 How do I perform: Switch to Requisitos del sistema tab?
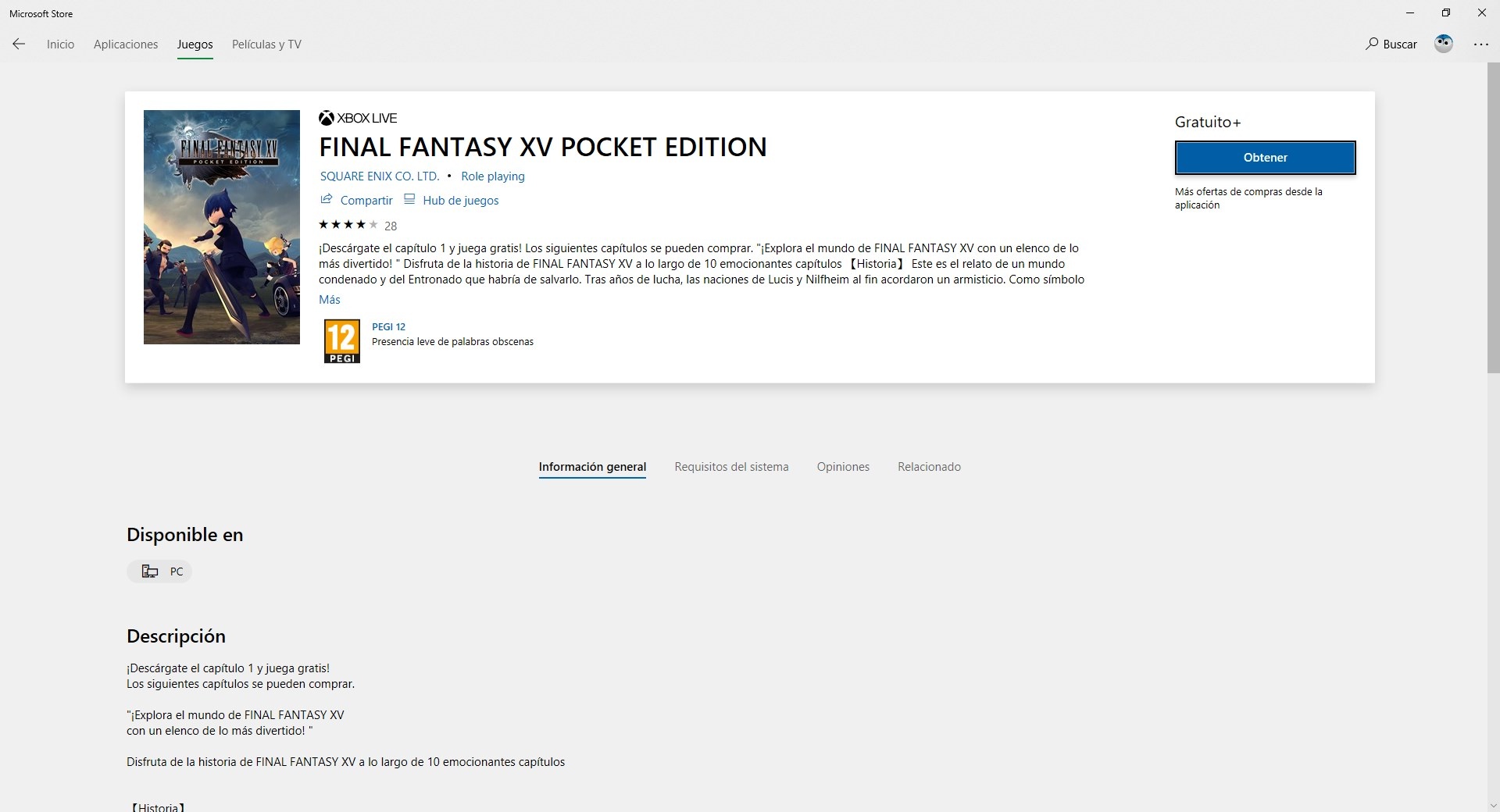click(x=731, y=467)
